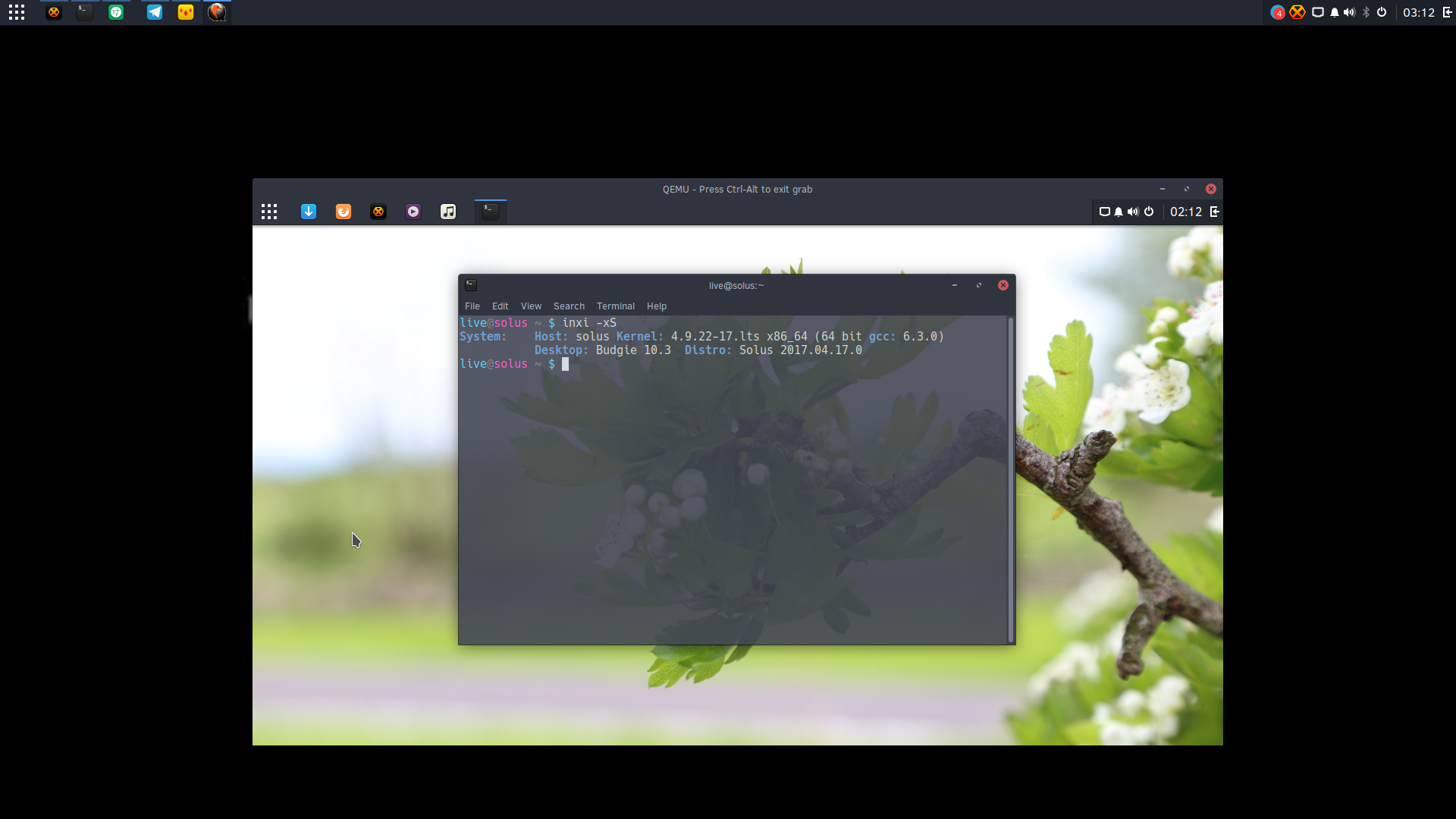Open the terminal Help menu
1456x819 pixels.
pos(657,306)
